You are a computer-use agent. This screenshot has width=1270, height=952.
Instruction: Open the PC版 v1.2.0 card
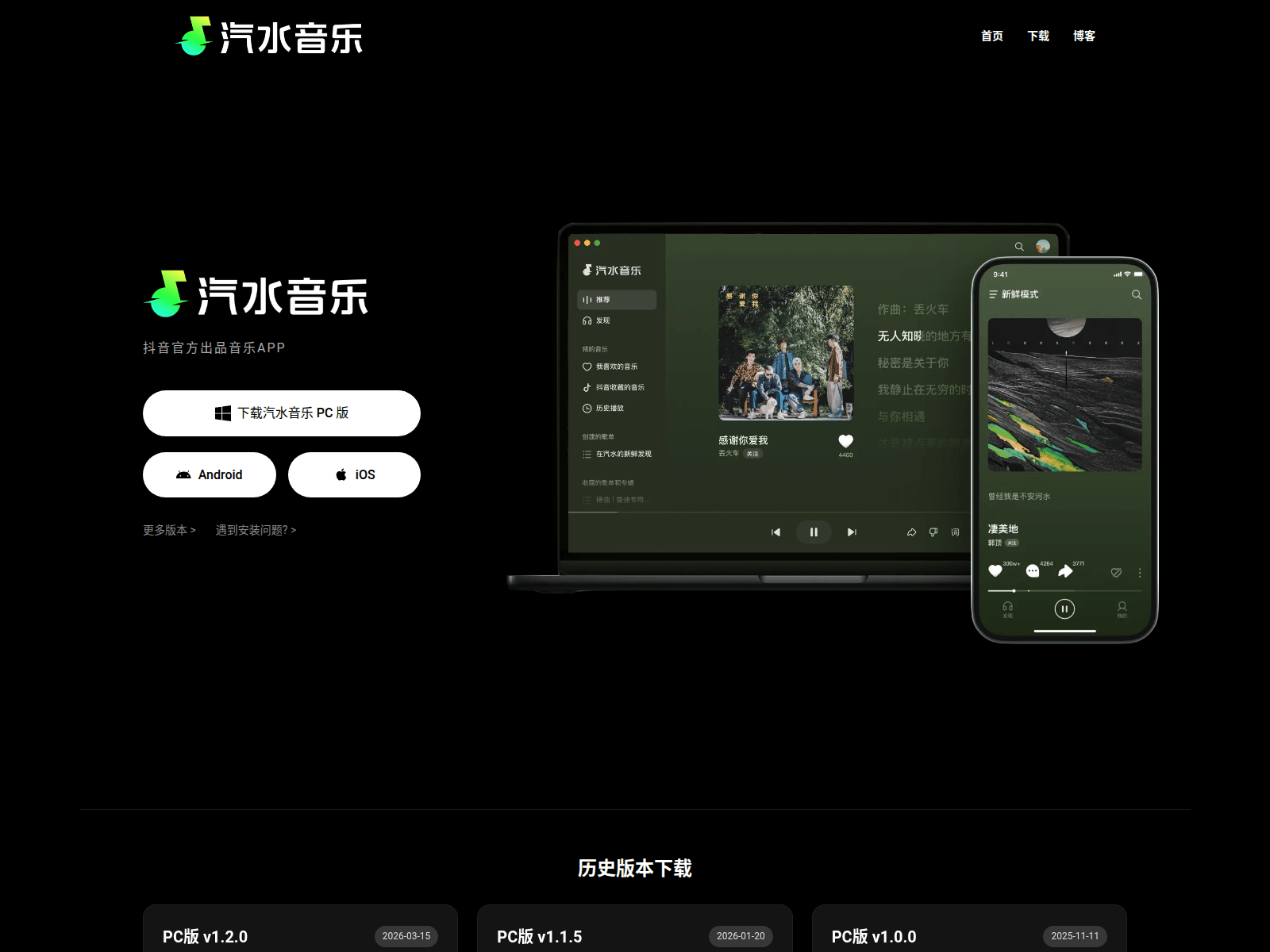[x=300, y=929]
